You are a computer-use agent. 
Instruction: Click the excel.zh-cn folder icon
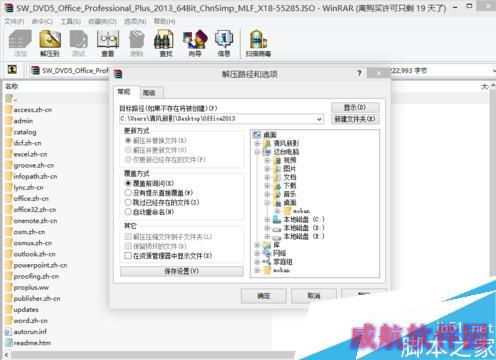9,154
